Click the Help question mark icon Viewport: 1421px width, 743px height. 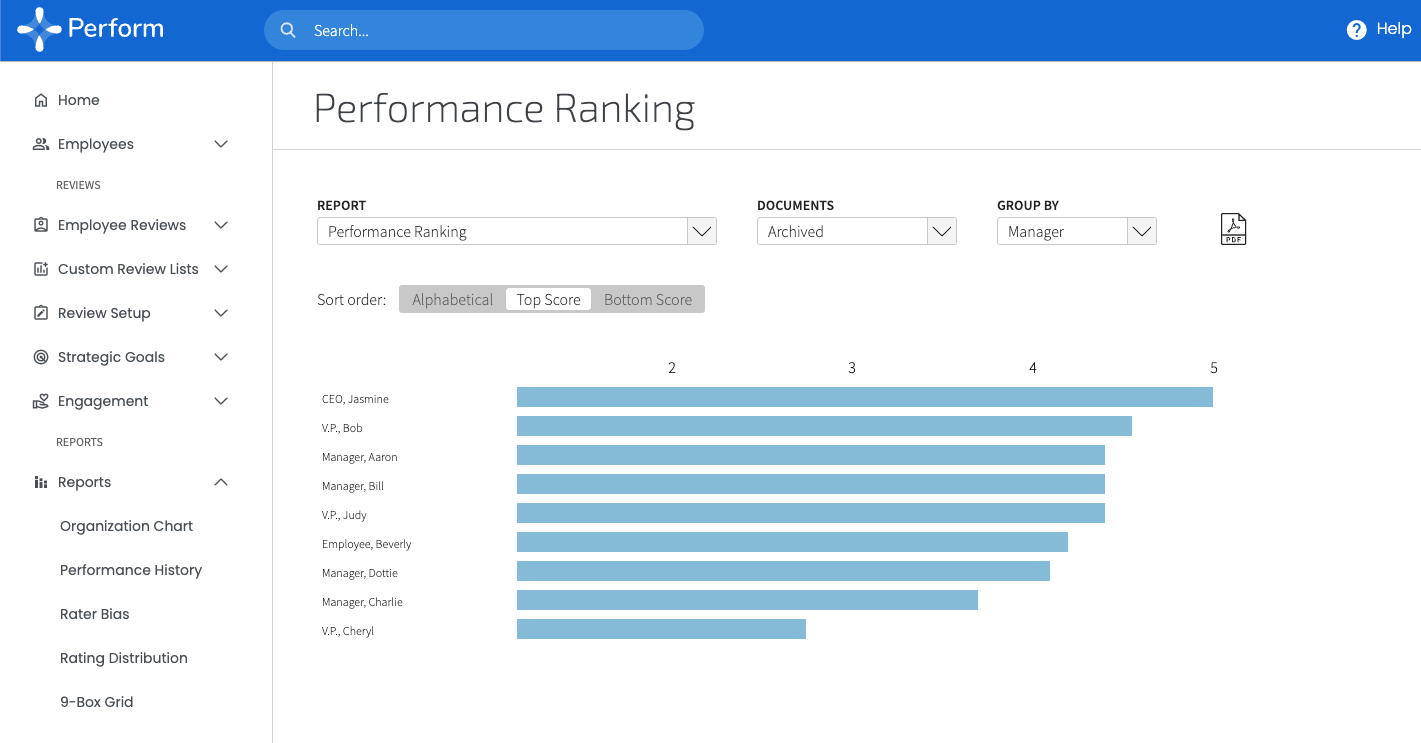pos(1356,30)
